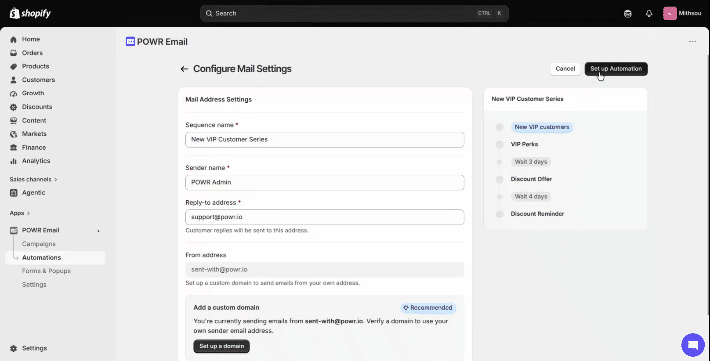Click the Configure Mail Settings heading
Viewport: 710px width, 361px height.
coord(242,69)
